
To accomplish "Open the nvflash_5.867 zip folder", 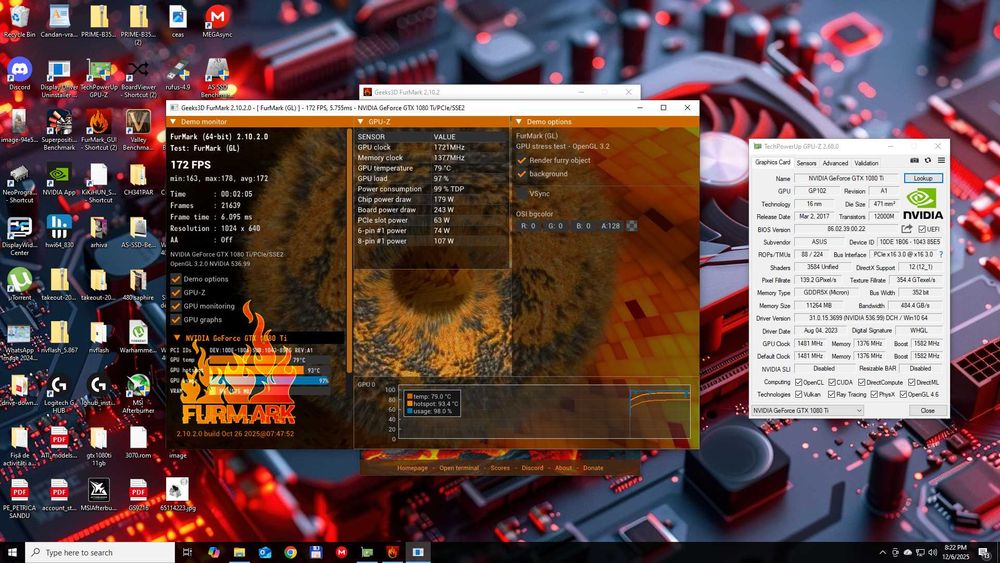I will pos(59,337).
